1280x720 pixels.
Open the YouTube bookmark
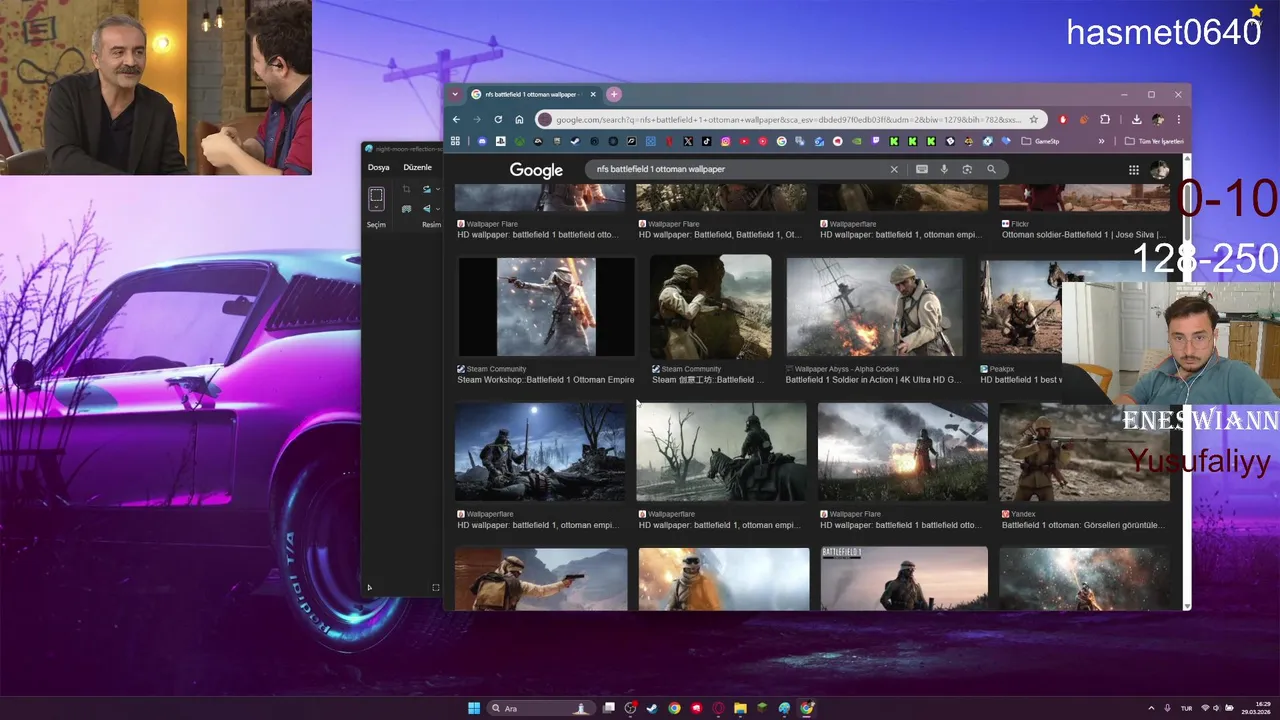coord(744,141)
